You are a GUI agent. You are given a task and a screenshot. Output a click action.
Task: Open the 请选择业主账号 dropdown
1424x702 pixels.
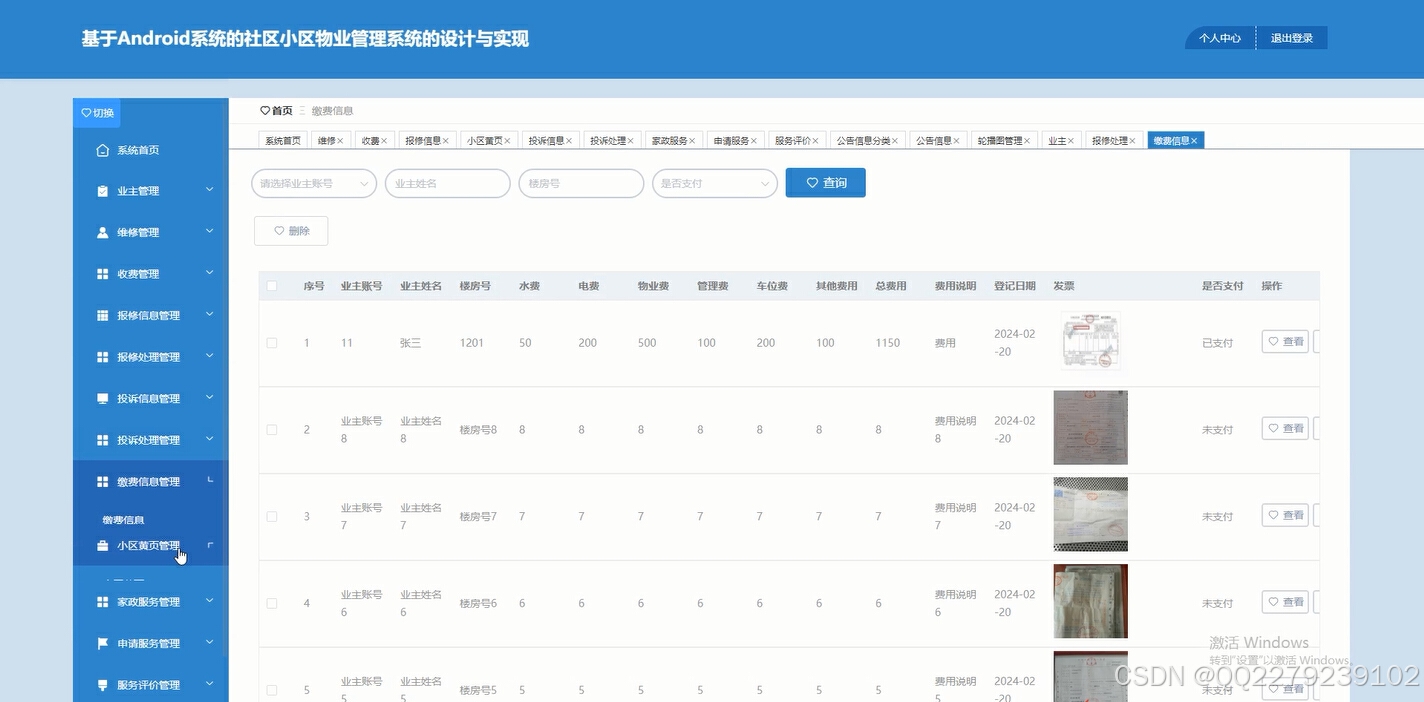[313, 183]
